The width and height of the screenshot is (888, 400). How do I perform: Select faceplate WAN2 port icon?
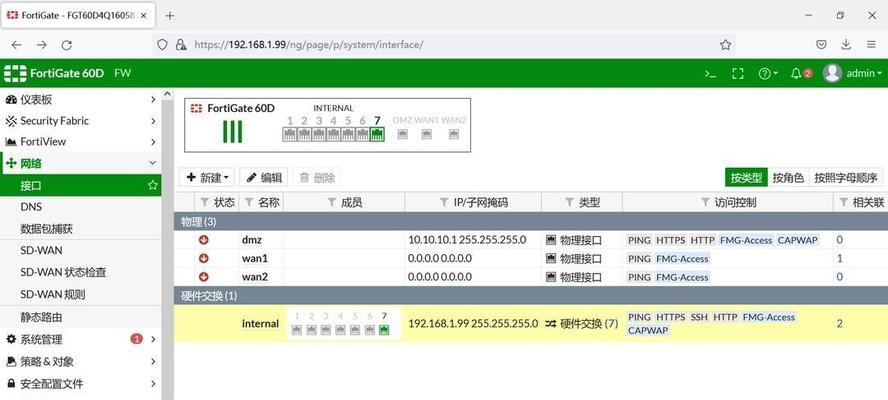tap(454, 134)
